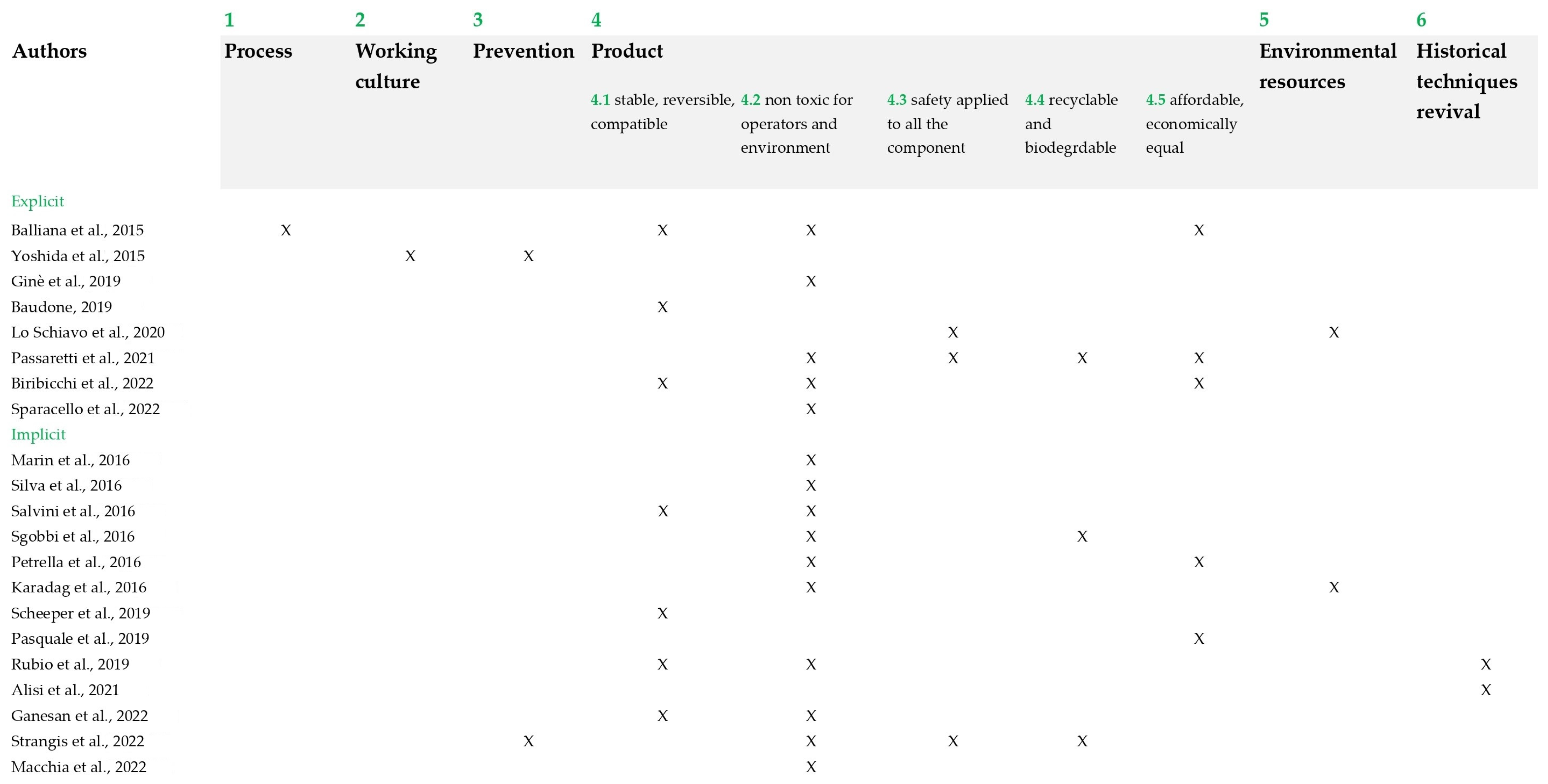Select the Working culture column header
This screenshot has width=1548, height=784.
(395, 65)
